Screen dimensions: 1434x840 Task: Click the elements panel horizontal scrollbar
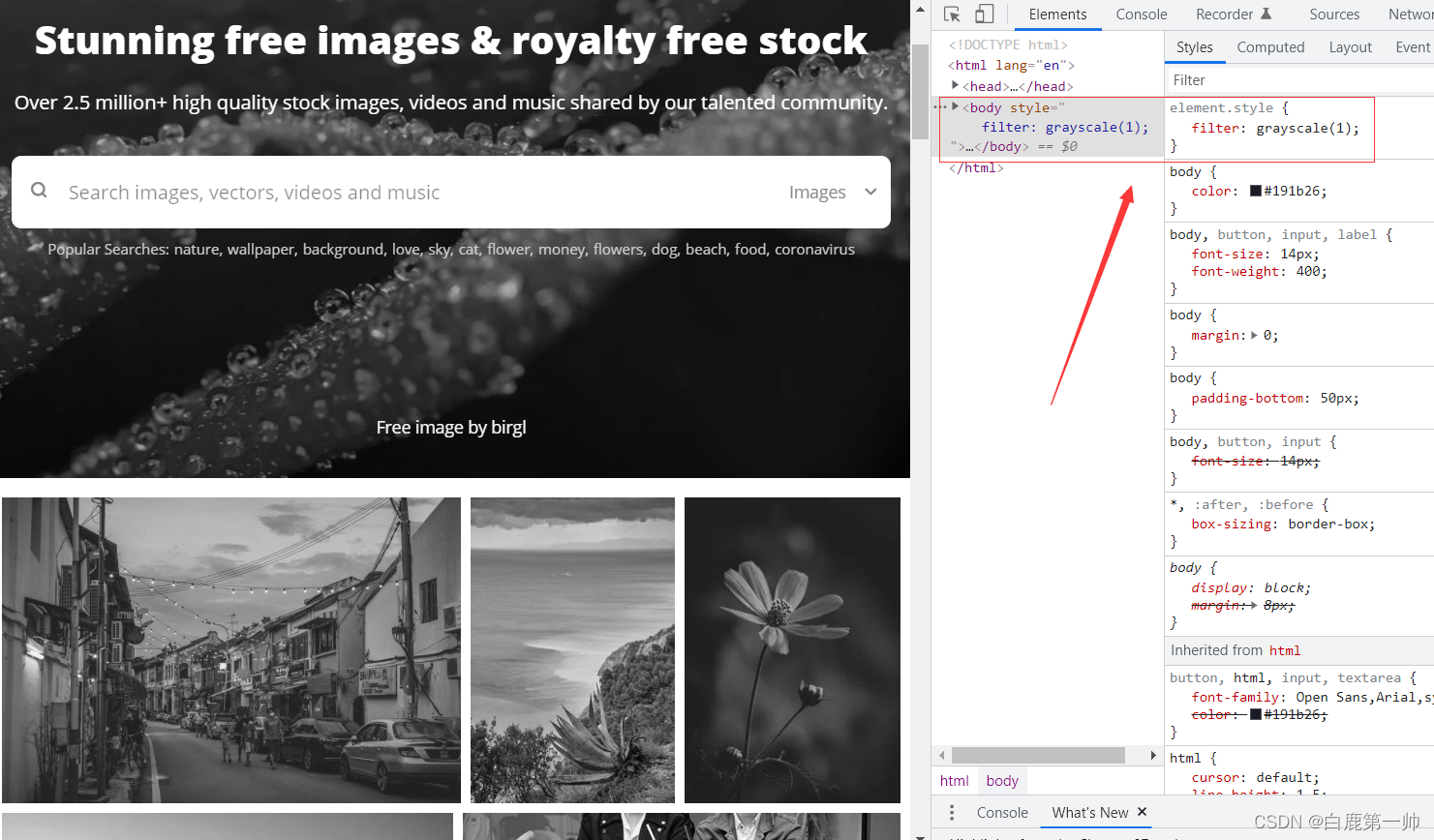[1038, 755]
